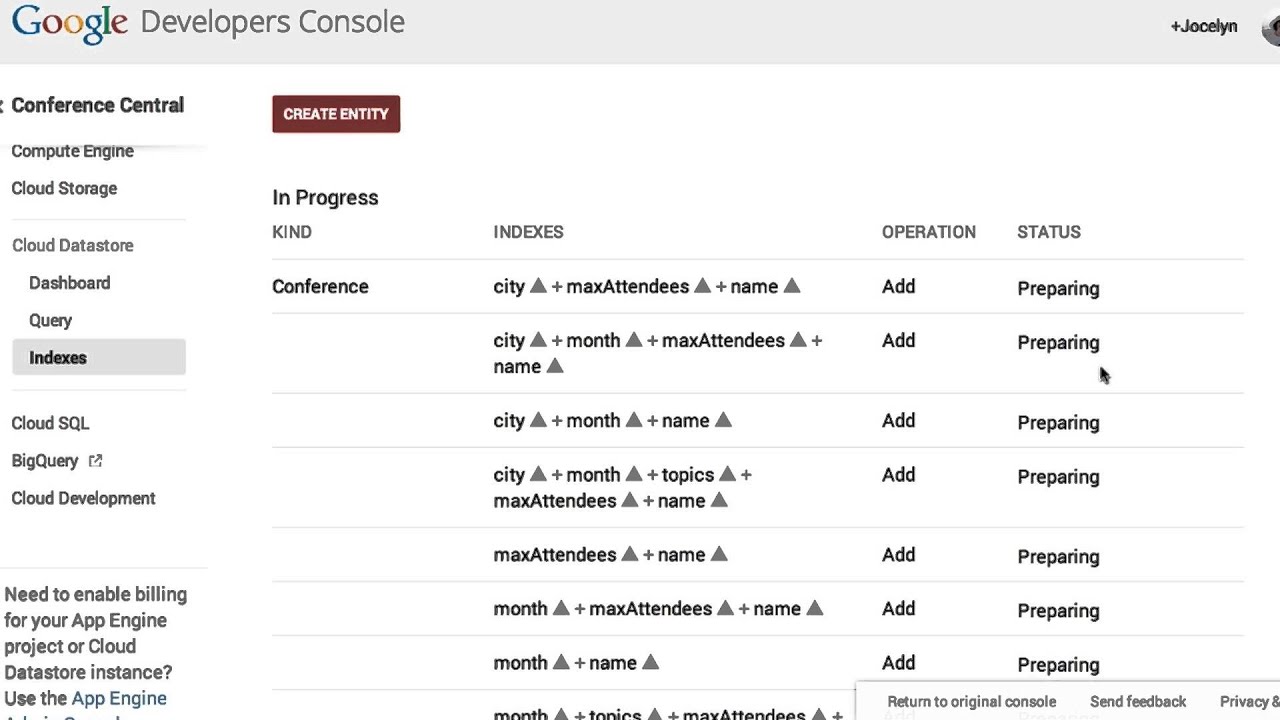Open the Indexes sidebar item
Viewport: 1280px width, 720px height.
pyautogui.click(x=58, y=358)
